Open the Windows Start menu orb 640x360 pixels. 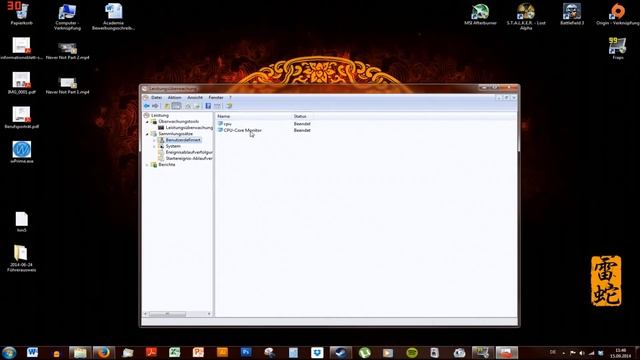point(9,352)
